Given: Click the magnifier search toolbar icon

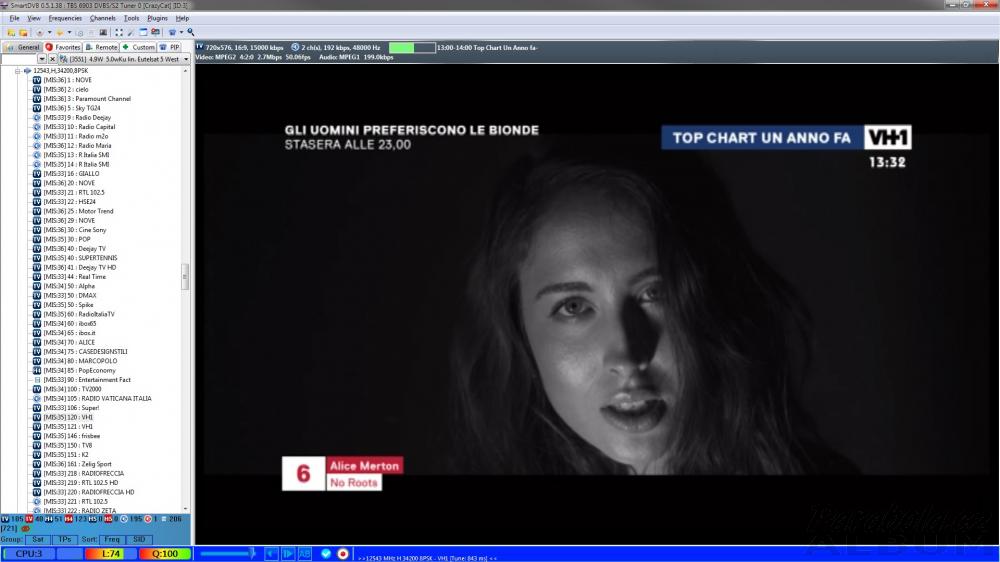Looking at the screenshot, I should click(191, 32).
